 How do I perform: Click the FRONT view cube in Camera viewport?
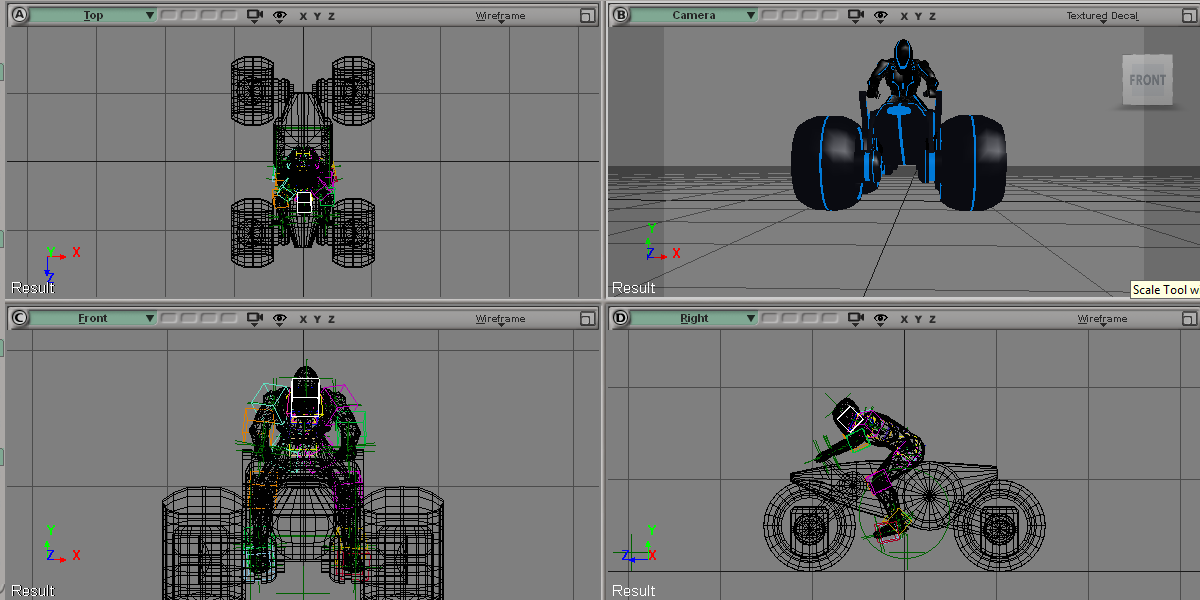[1147, 80]
